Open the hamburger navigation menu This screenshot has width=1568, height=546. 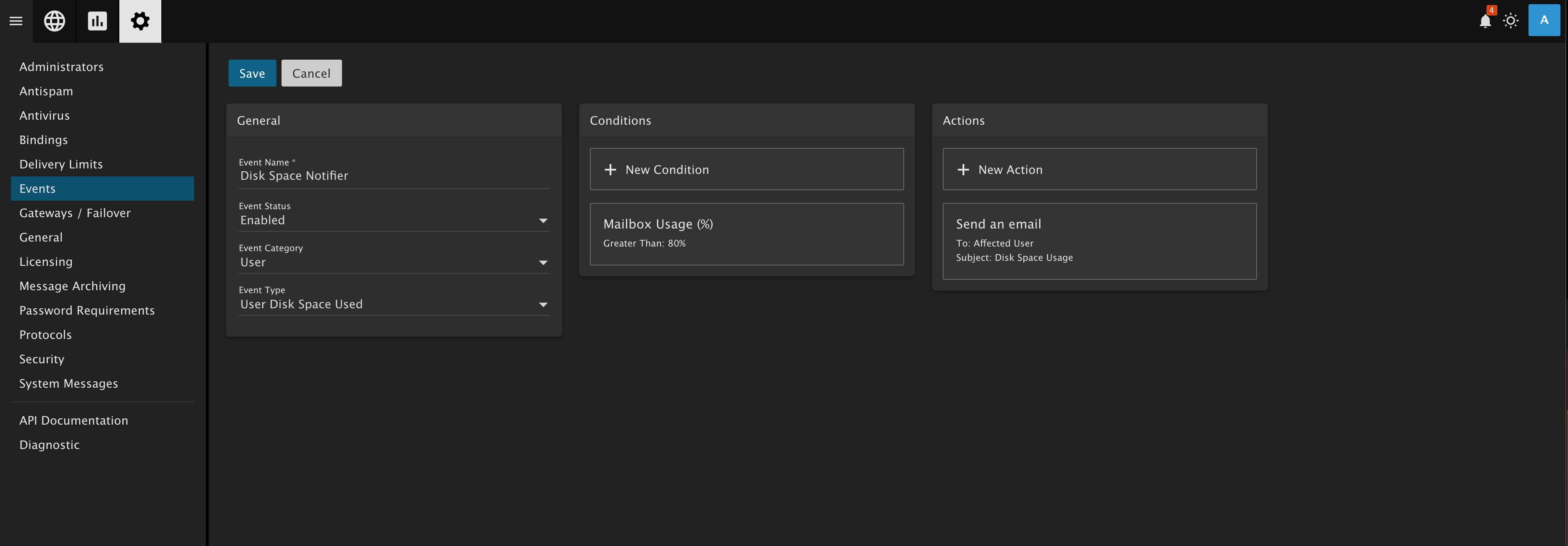(16, 21)
